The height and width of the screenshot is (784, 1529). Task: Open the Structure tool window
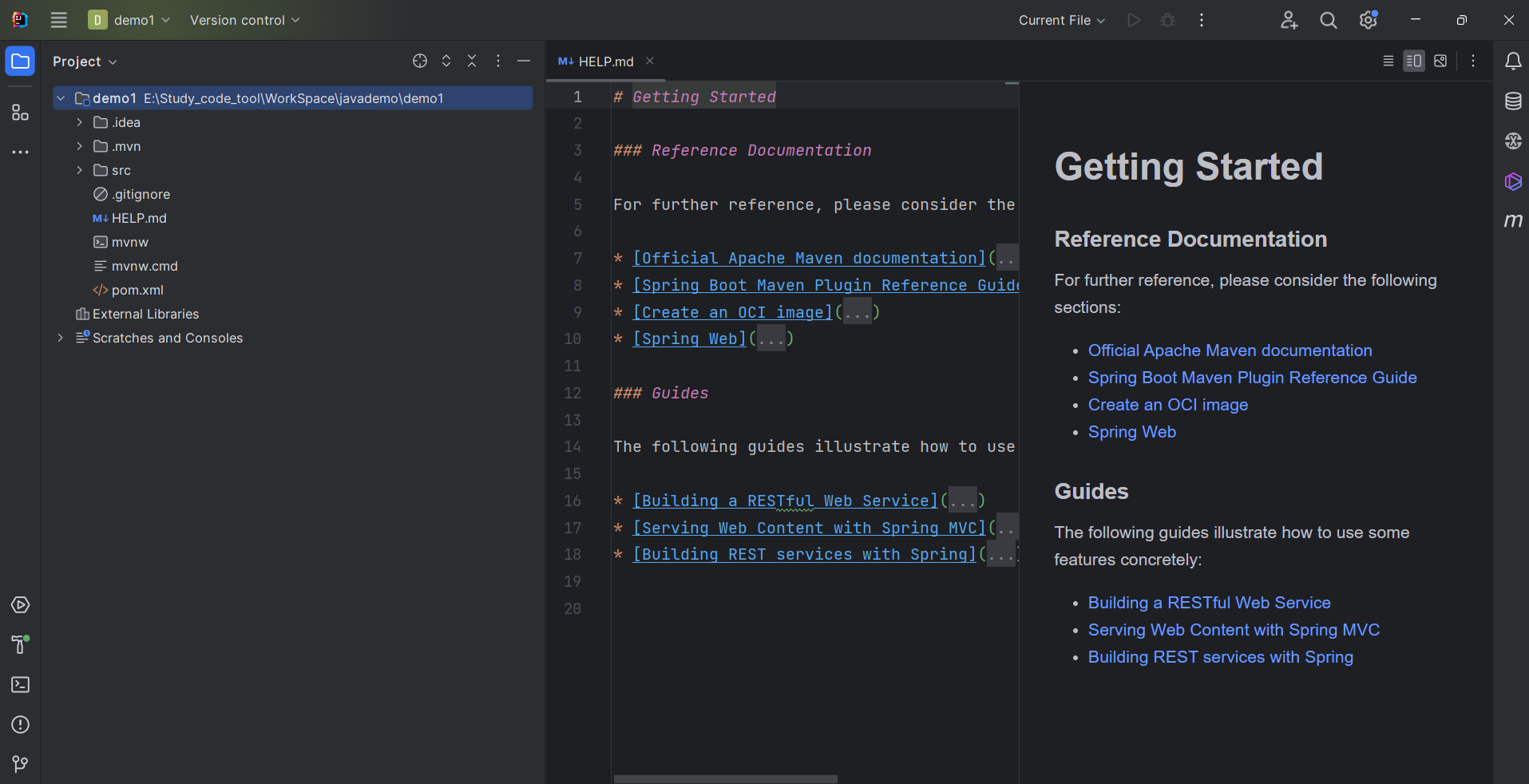point(20,113)
